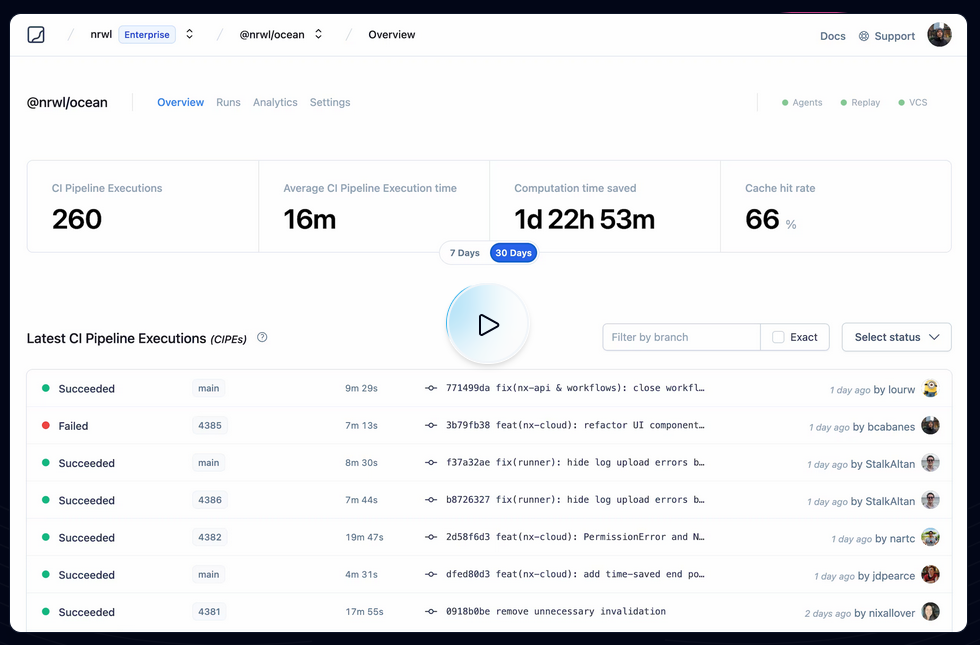980x645 pixels.
Task: Click the 4386 branch tag
Action: (x=210, y=500)
